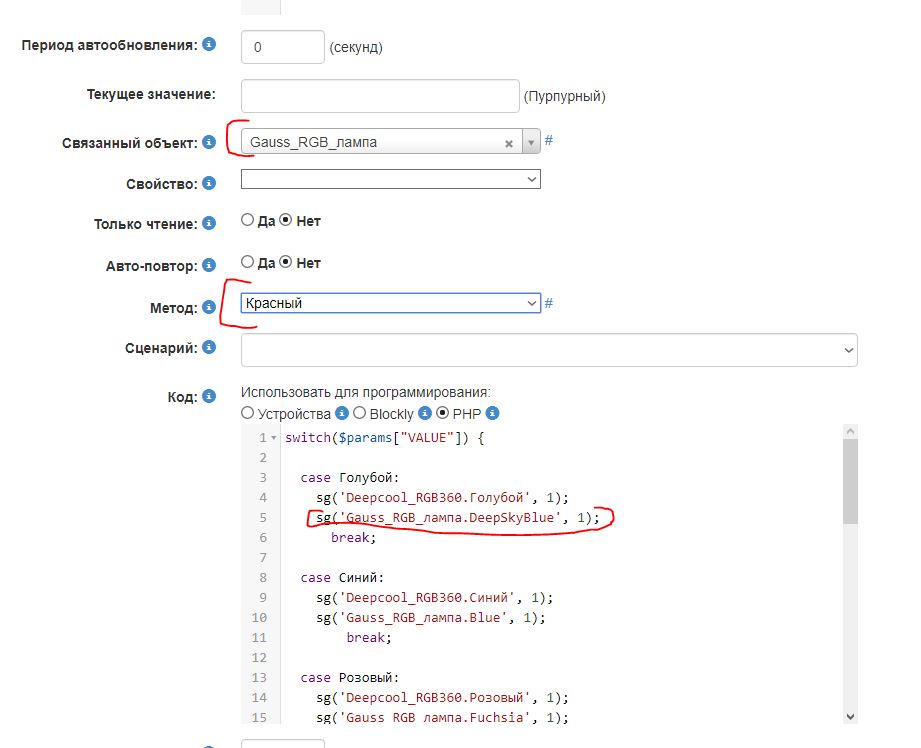
Task: Focus the Текущее значение input field
Action: [380, 96]
